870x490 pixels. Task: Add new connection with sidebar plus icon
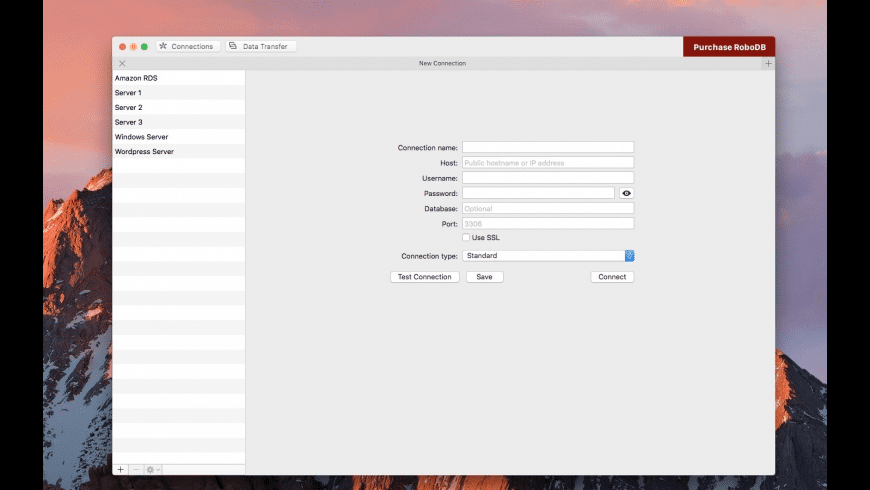tap(120, 469)
